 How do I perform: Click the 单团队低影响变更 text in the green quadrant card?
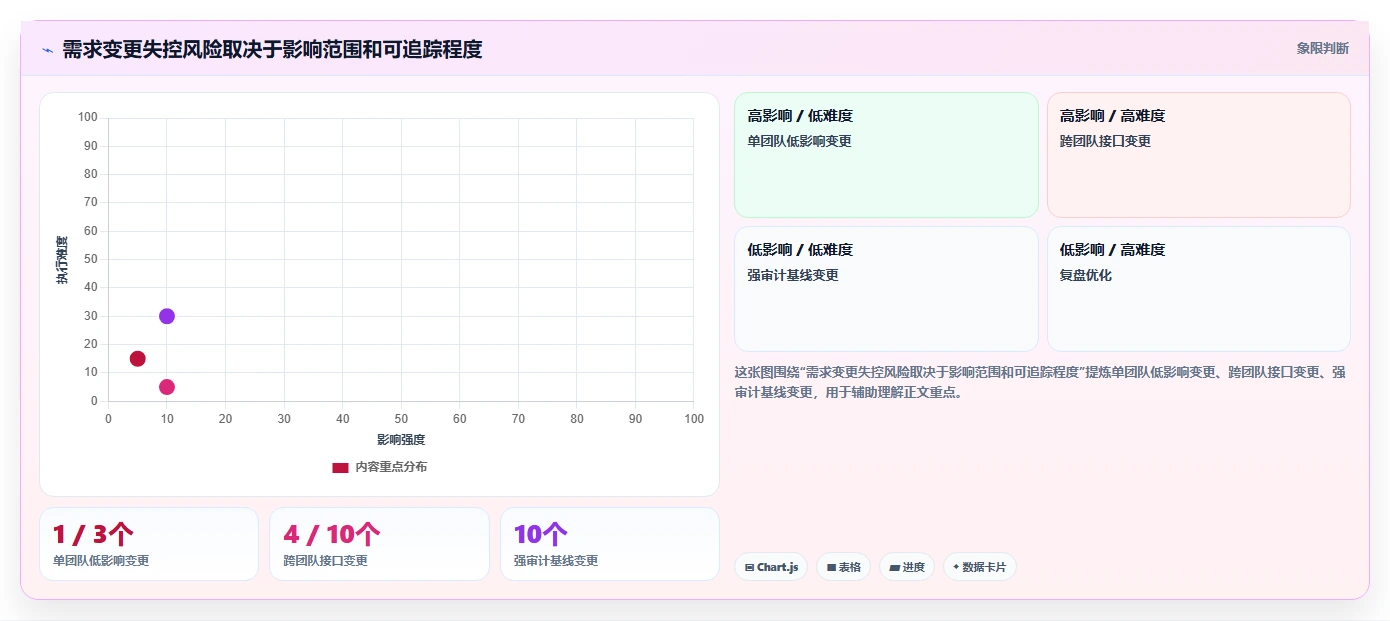point(800,141)
